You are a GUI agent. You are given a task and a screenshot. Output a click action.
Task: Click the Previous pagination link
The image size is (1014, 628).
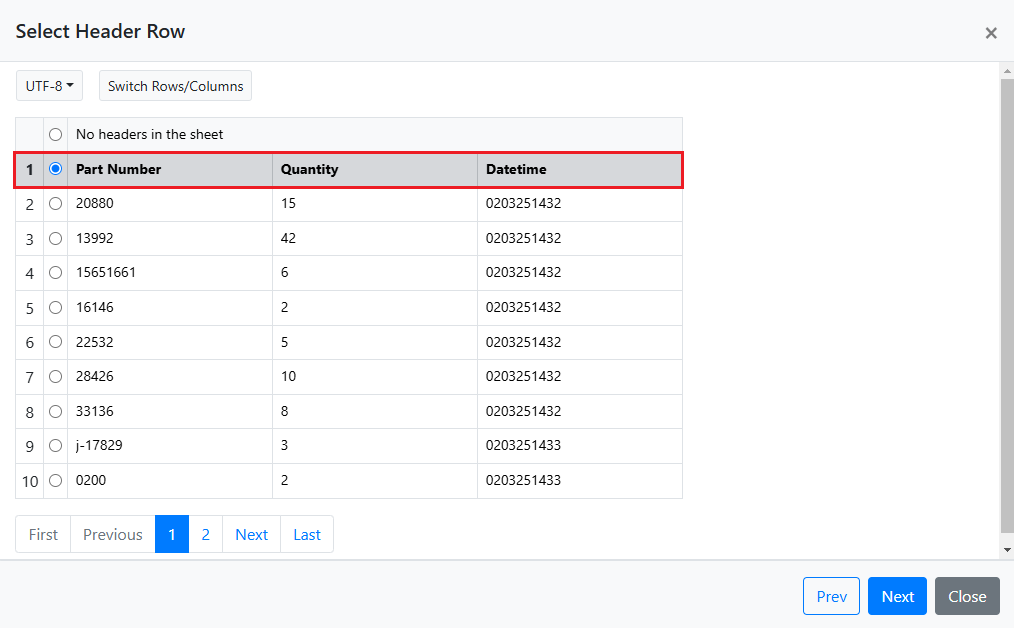click(x=112, y=534)
